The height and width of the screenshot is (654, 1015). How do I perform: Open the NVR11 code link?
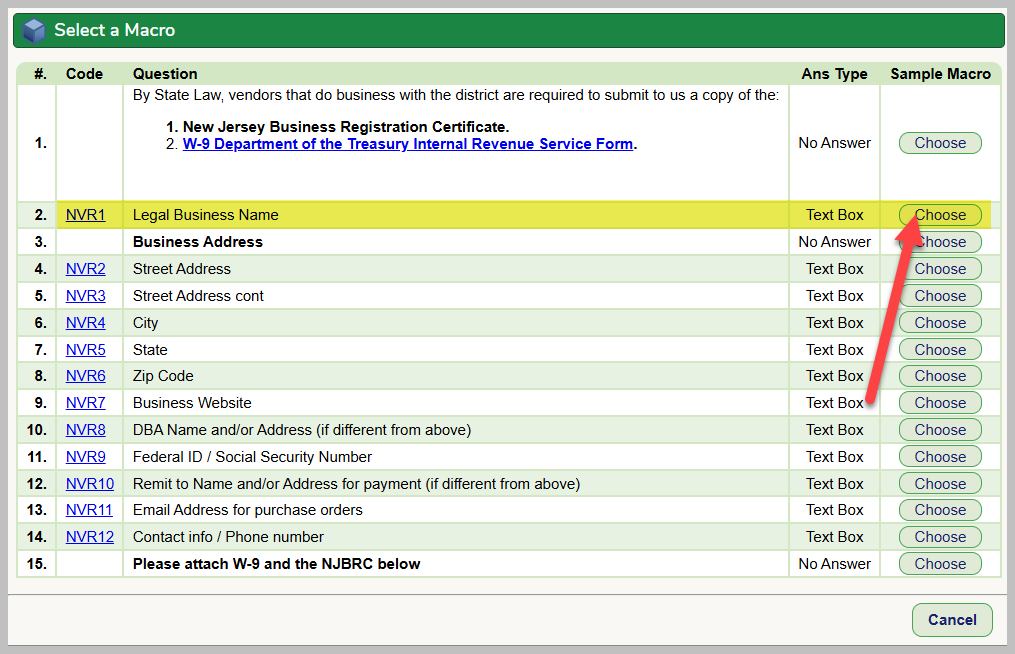pyautogui.click(x=89, y=510)
